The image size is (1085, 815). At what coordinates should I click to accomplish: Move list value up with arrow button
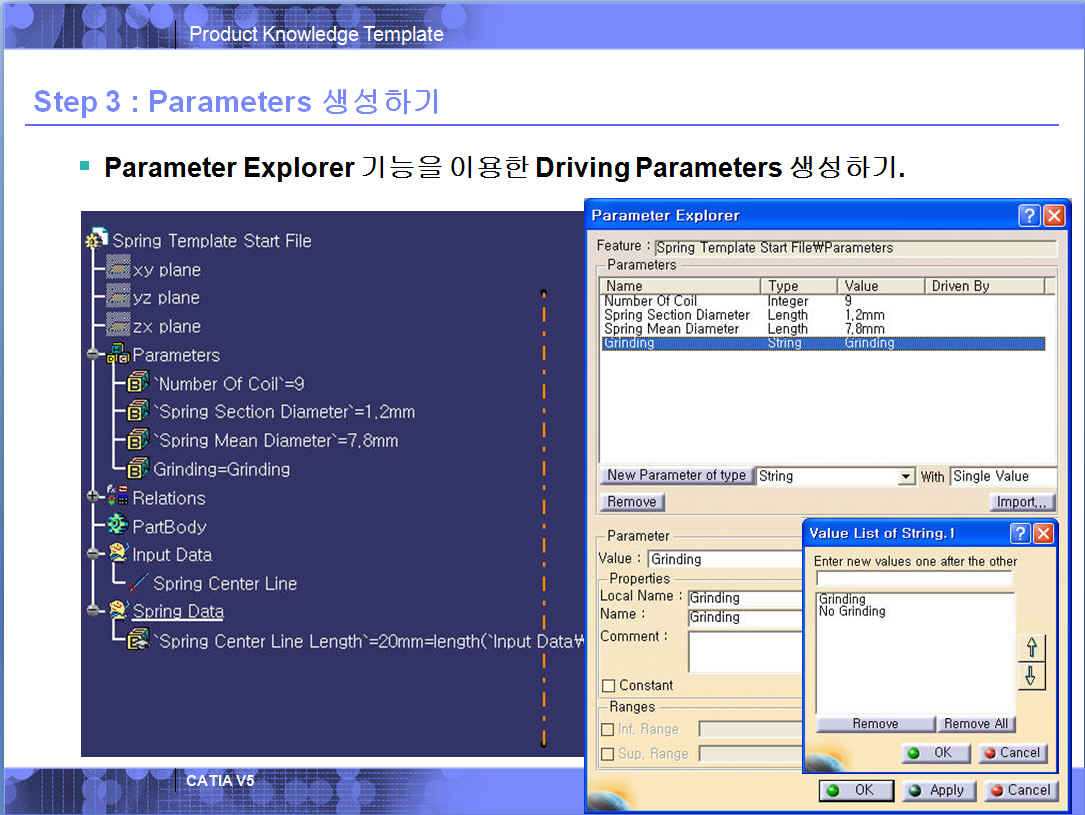click(x=1031, y=647)
